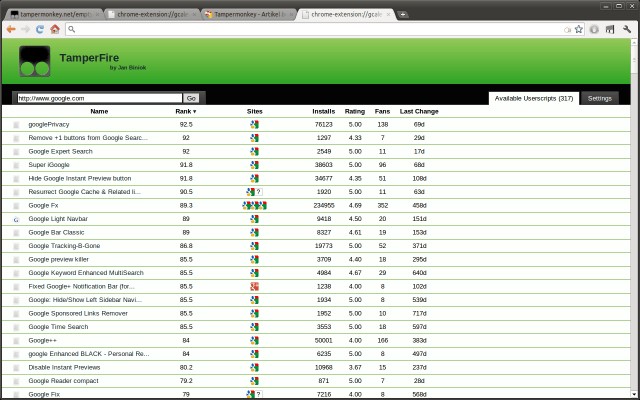Open a new tab with the plus button

click(x=402, y=14)
